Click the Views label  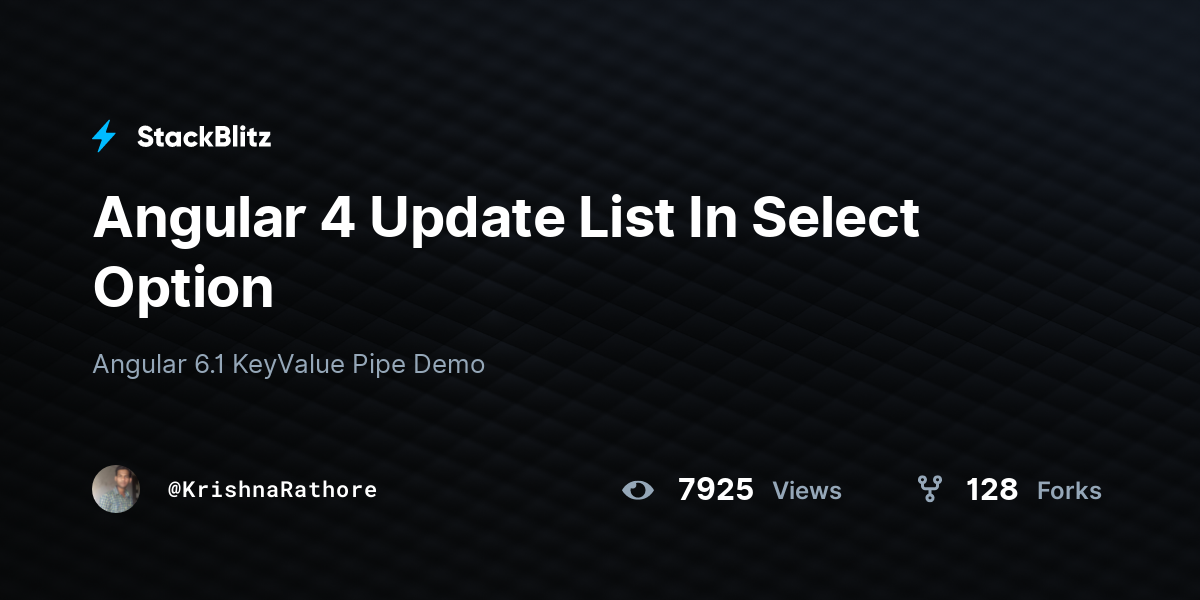(807, 491)
